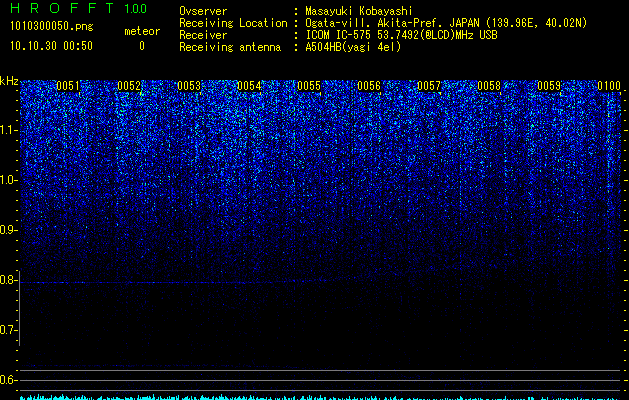The width and height of the screenshot is (629, 400).
Task: Click the Receiving Location label
Action: (x=233, y=23)
